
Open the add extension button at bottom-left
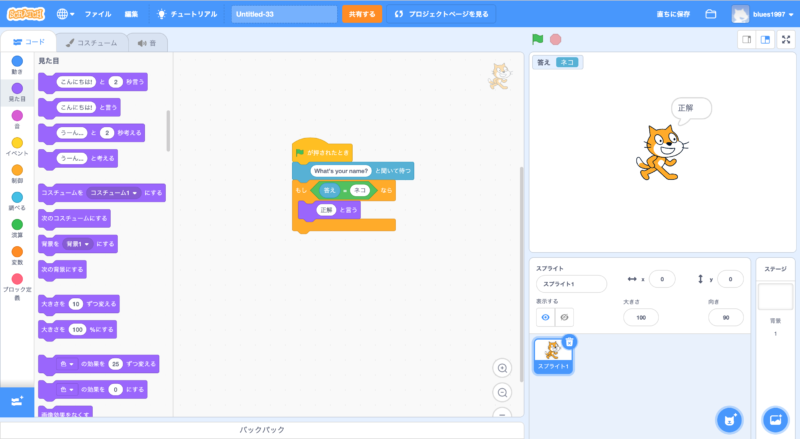click(17, 401)
